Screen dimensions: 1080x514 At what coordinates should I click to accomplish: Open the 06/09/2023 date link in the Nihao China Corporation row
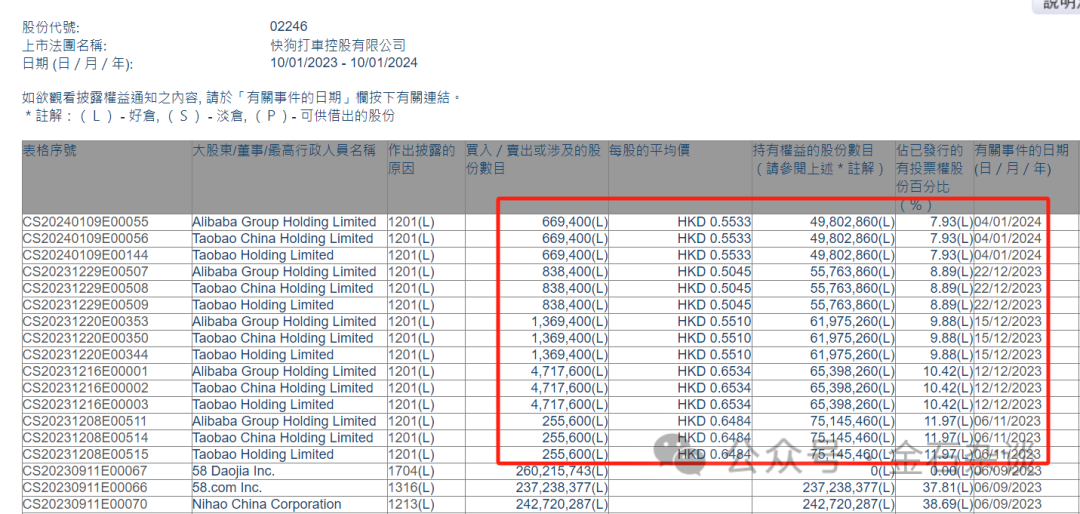[x=1008, y=504]
